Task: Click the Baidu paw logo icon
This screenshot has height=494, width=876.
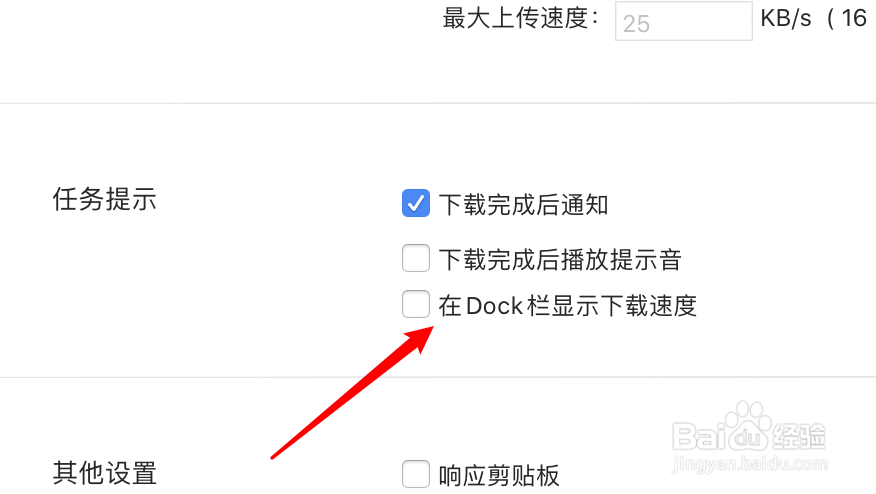Action: (x=747, y=426)
